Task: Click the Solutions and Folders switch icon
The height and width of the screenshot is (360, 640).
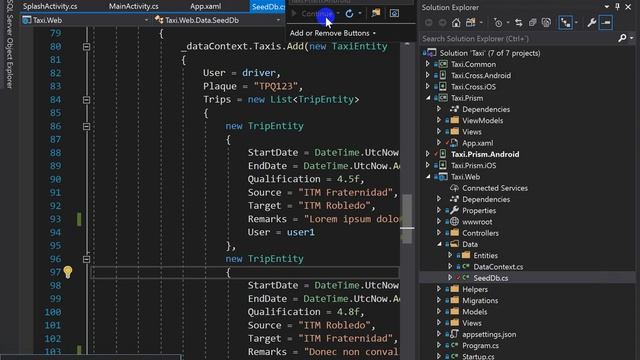Action: pyautogui.click(x=471, y=23)
